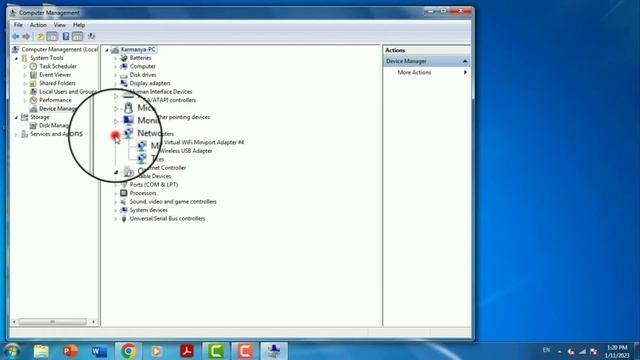Select 'Human Interface Devices' category text
Viewport: 640px width, 360px height.
point(161,92)
